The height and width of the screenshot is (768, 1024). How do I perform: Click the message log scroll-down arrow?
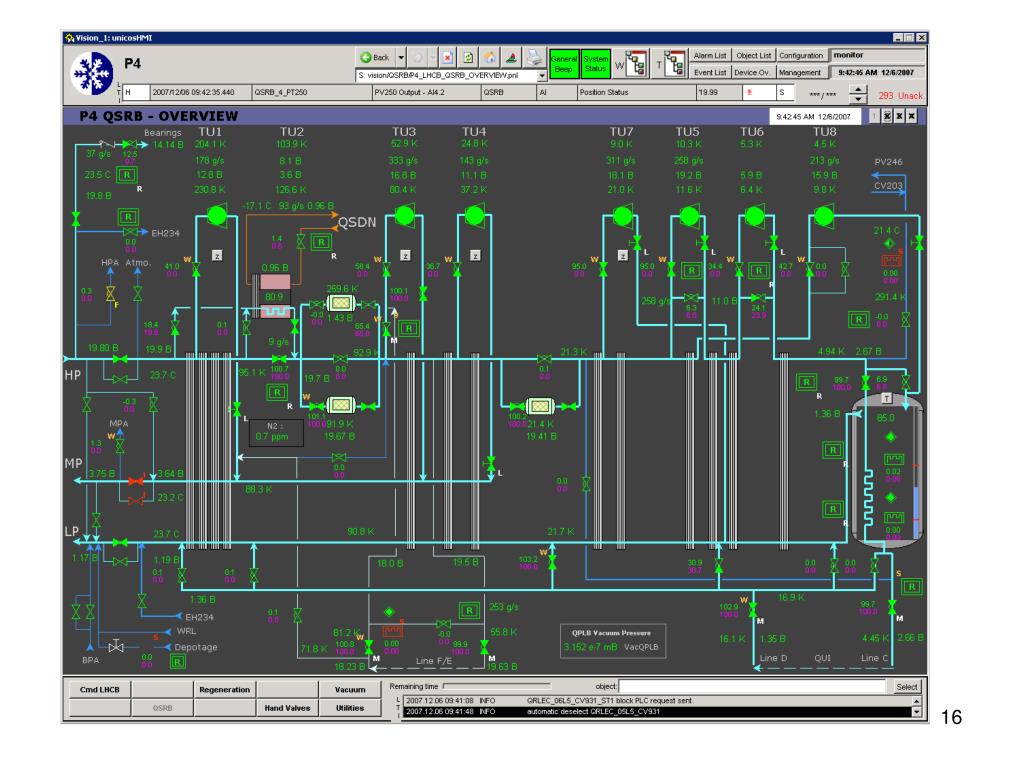click(x=916, y=712)
